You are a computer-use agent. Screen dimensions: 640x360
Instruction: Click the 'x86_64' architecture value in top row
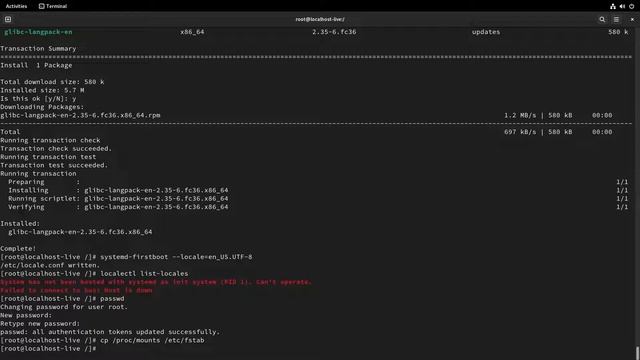192,32
